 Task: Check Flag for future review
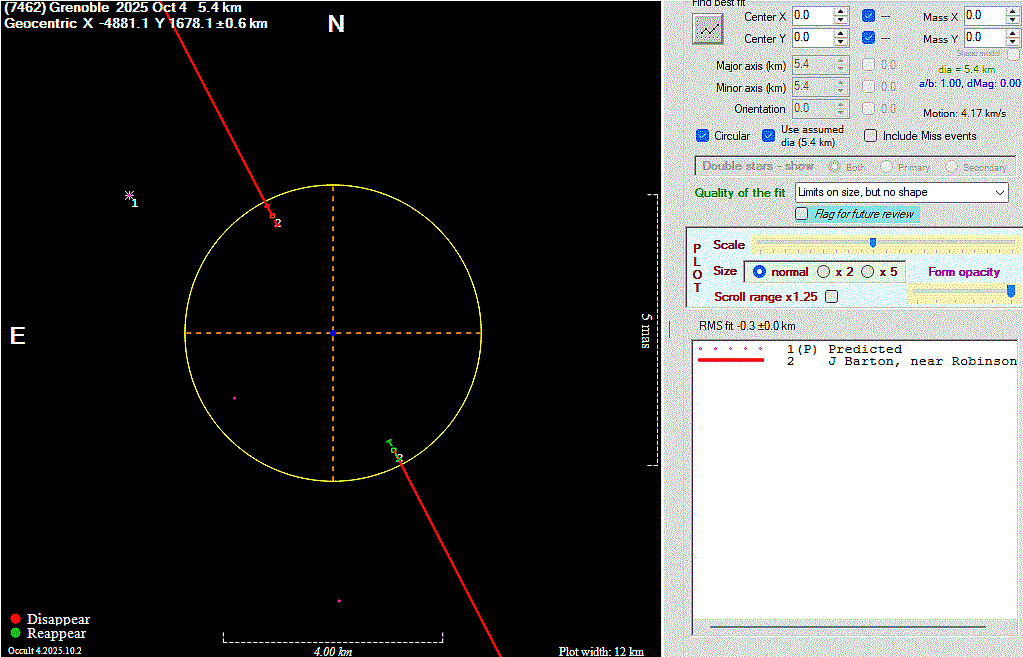click(x=802, y=214)
